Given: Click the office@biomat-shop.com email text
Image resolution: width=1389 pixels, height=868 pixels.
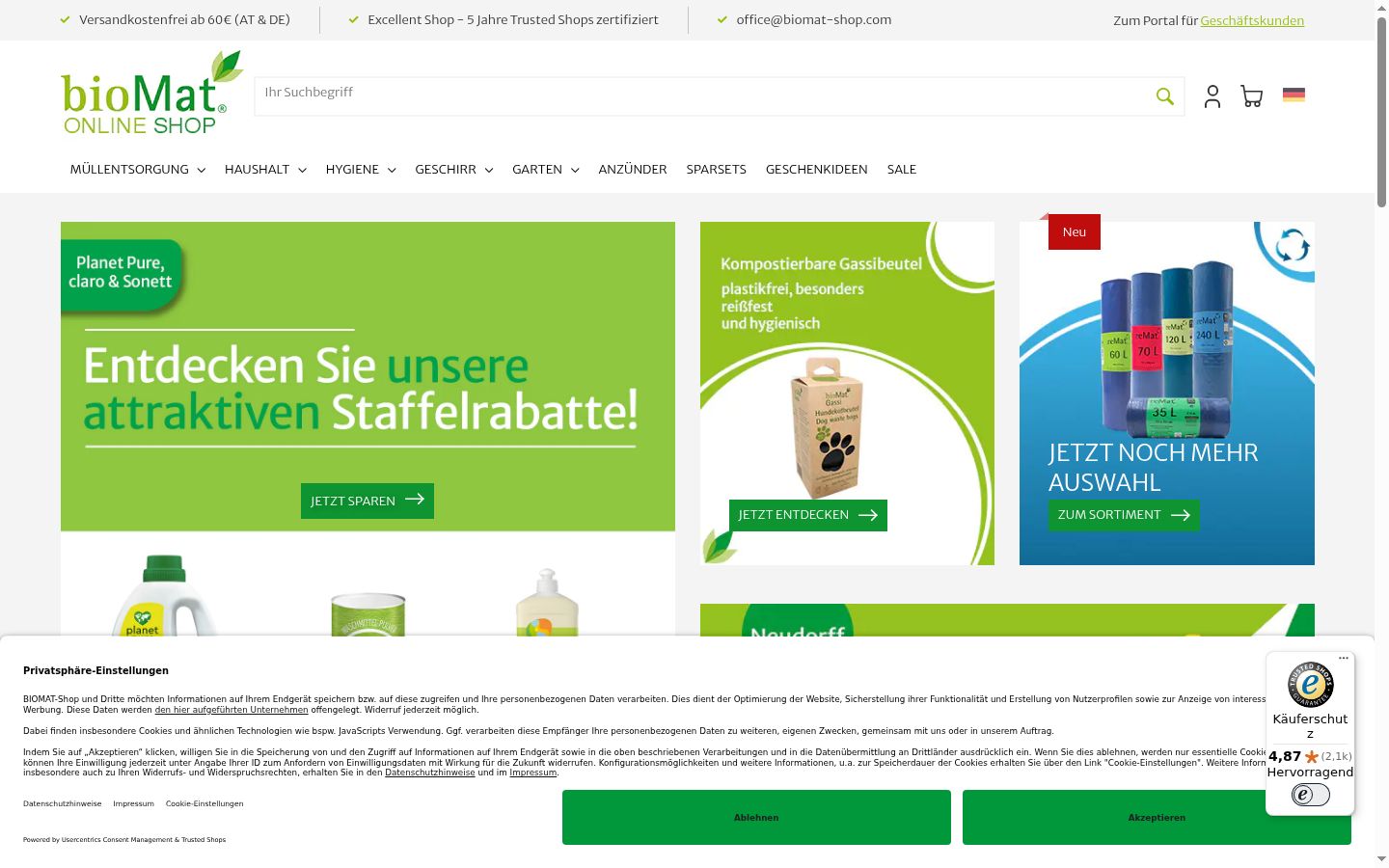Looking at the screenshot, I should 814,19.
